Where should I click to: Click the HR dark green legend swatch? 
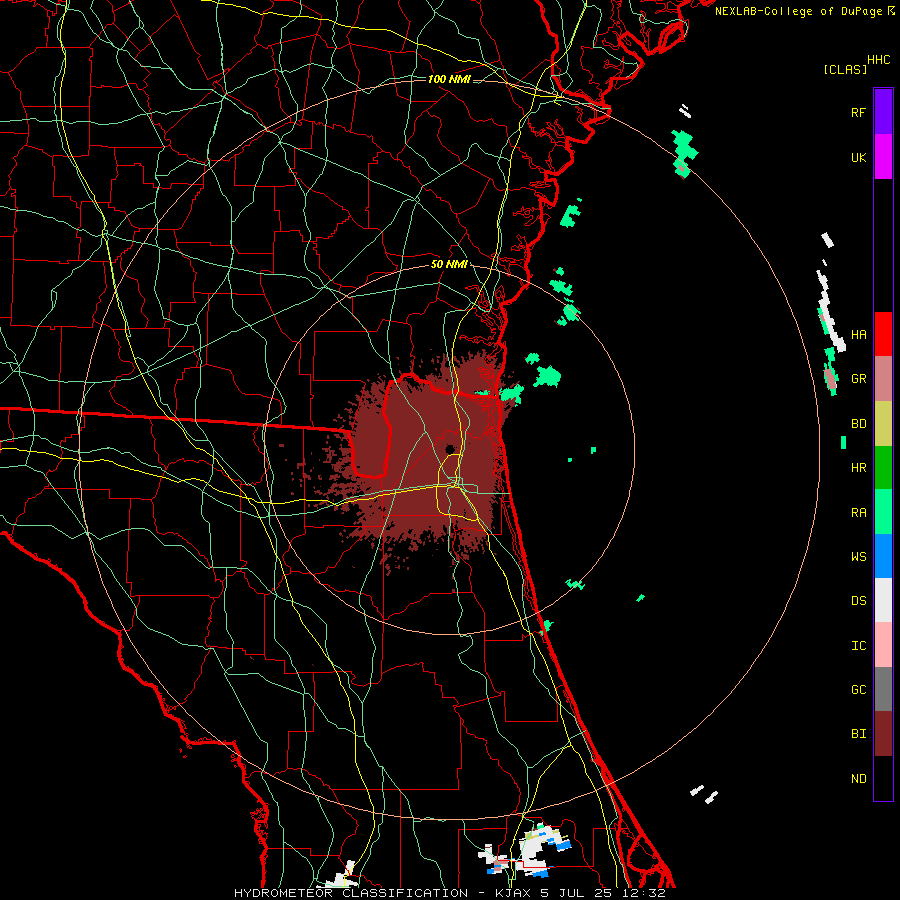[883, 468]
